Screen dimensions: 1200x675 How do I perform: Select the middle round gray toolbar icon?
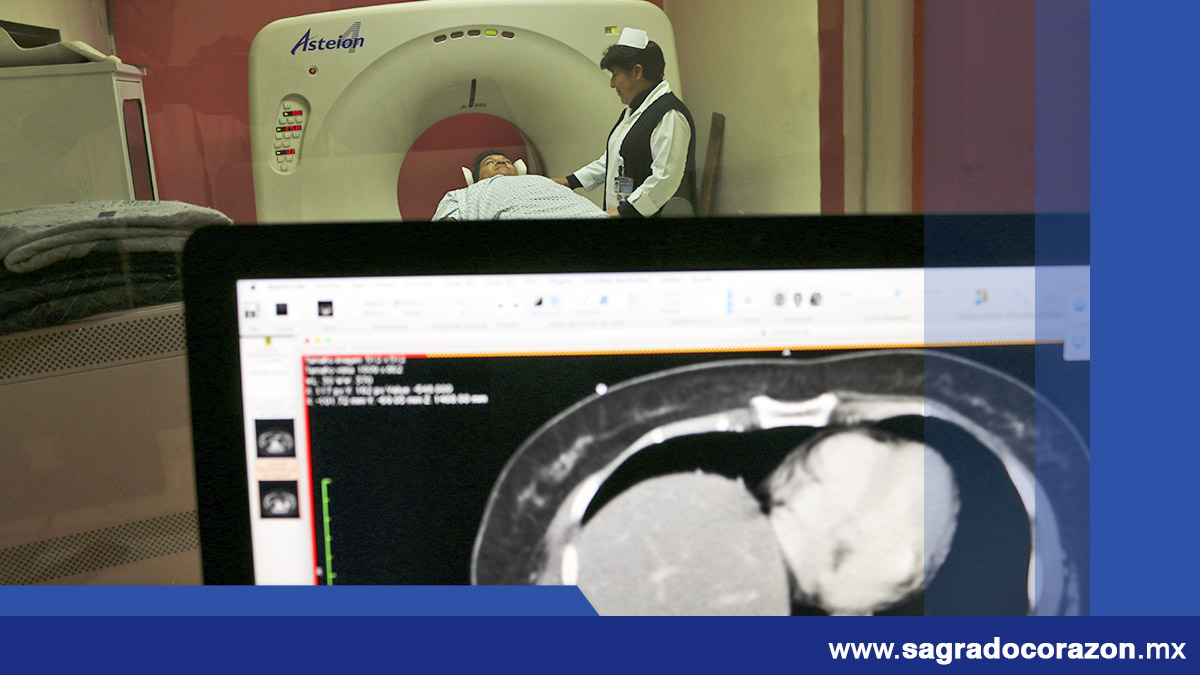coord(797,299)
